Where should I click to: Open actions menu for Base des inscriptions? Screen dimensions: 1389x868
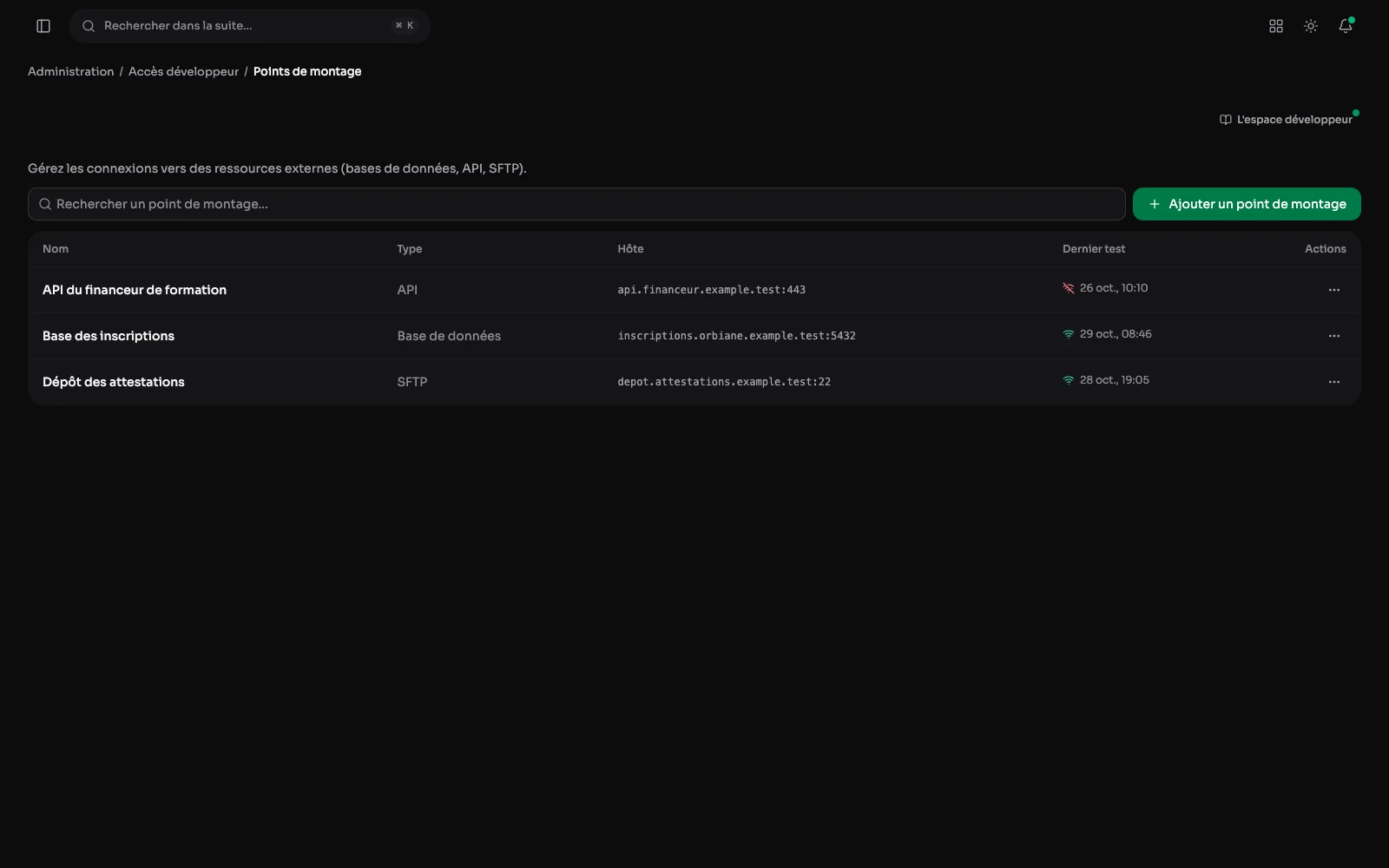pos(1334,336)
